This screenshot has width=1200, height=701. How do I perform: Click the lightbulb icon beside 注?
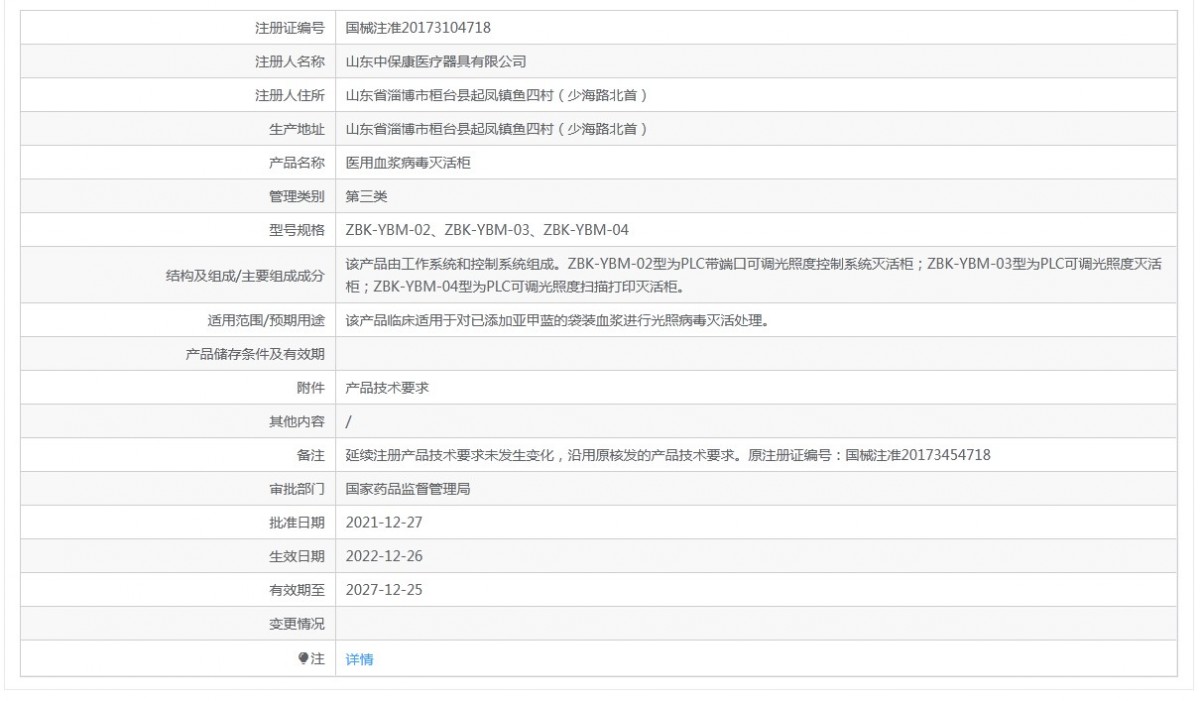pos(304,658)
